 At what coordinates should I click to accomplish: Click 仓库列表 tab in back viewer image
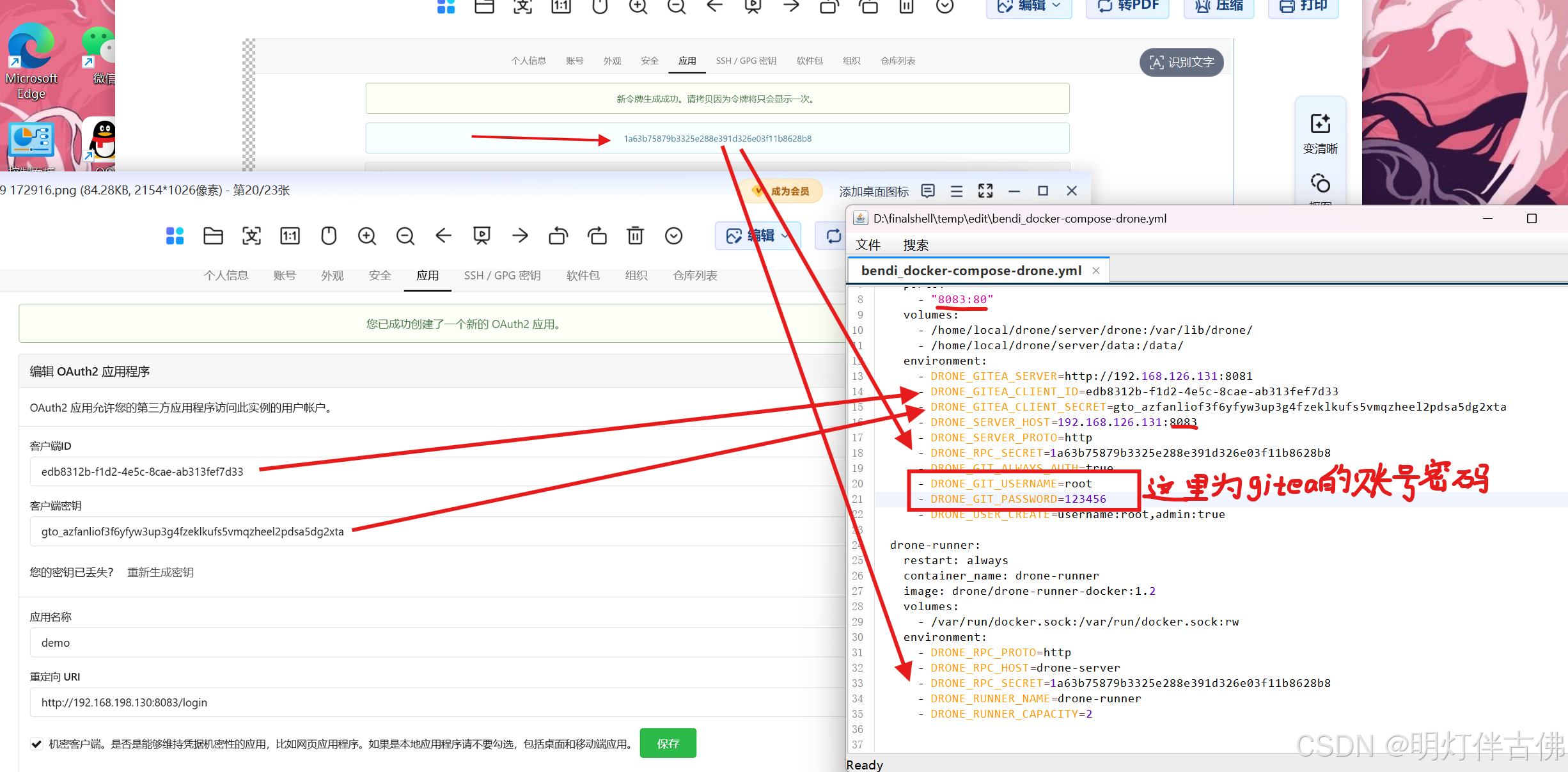897,61
